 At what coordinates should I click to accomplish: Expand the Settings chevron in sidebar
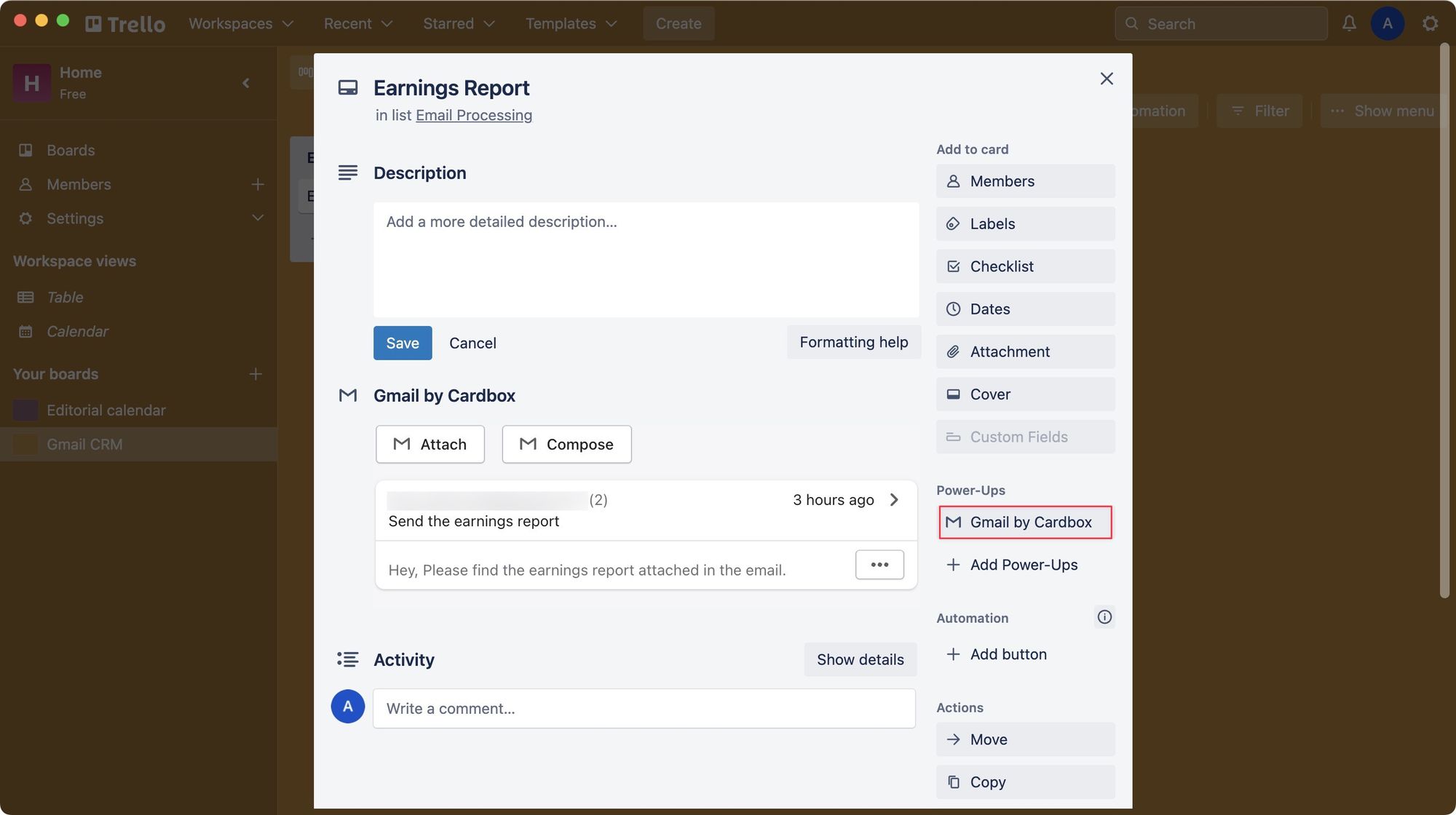point(257,218)
